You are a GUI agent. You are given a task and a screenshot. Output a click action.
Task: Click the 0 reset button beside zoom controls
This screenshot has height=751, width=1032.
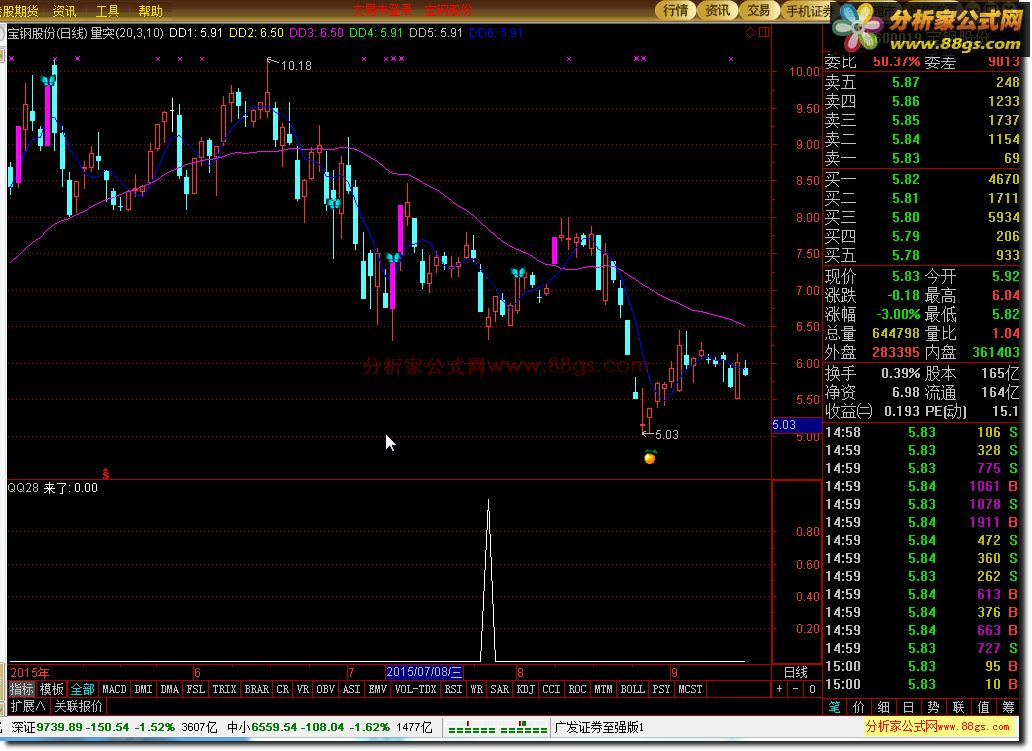pyautogui.click(x=812, y=689)
